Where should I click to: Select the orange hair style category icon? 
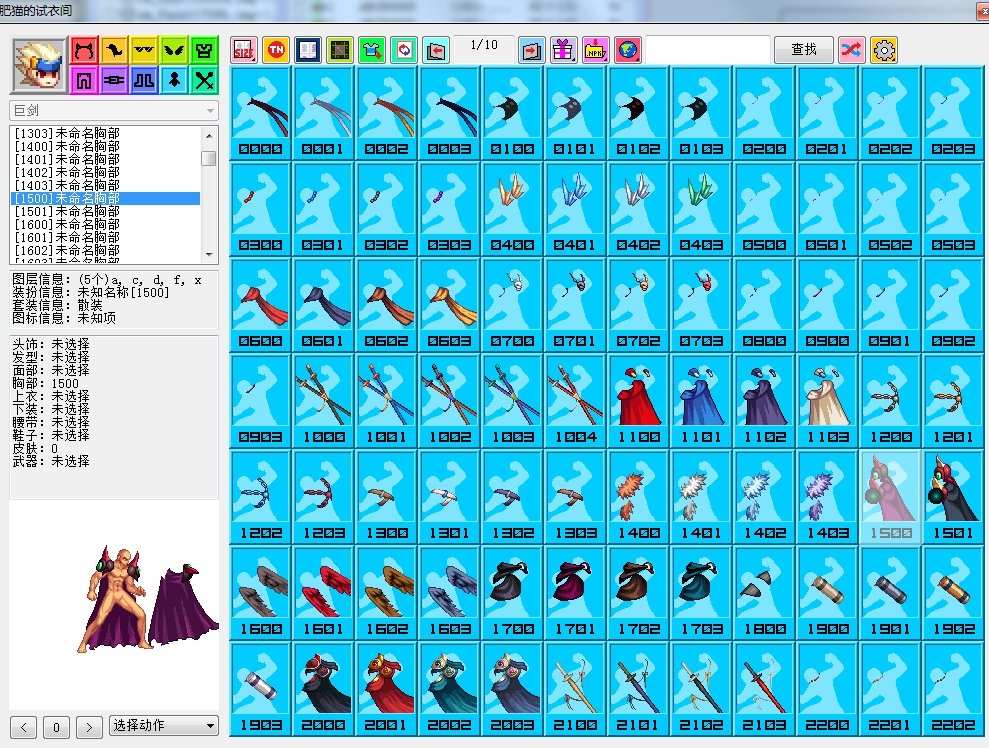tap(114, 50)
